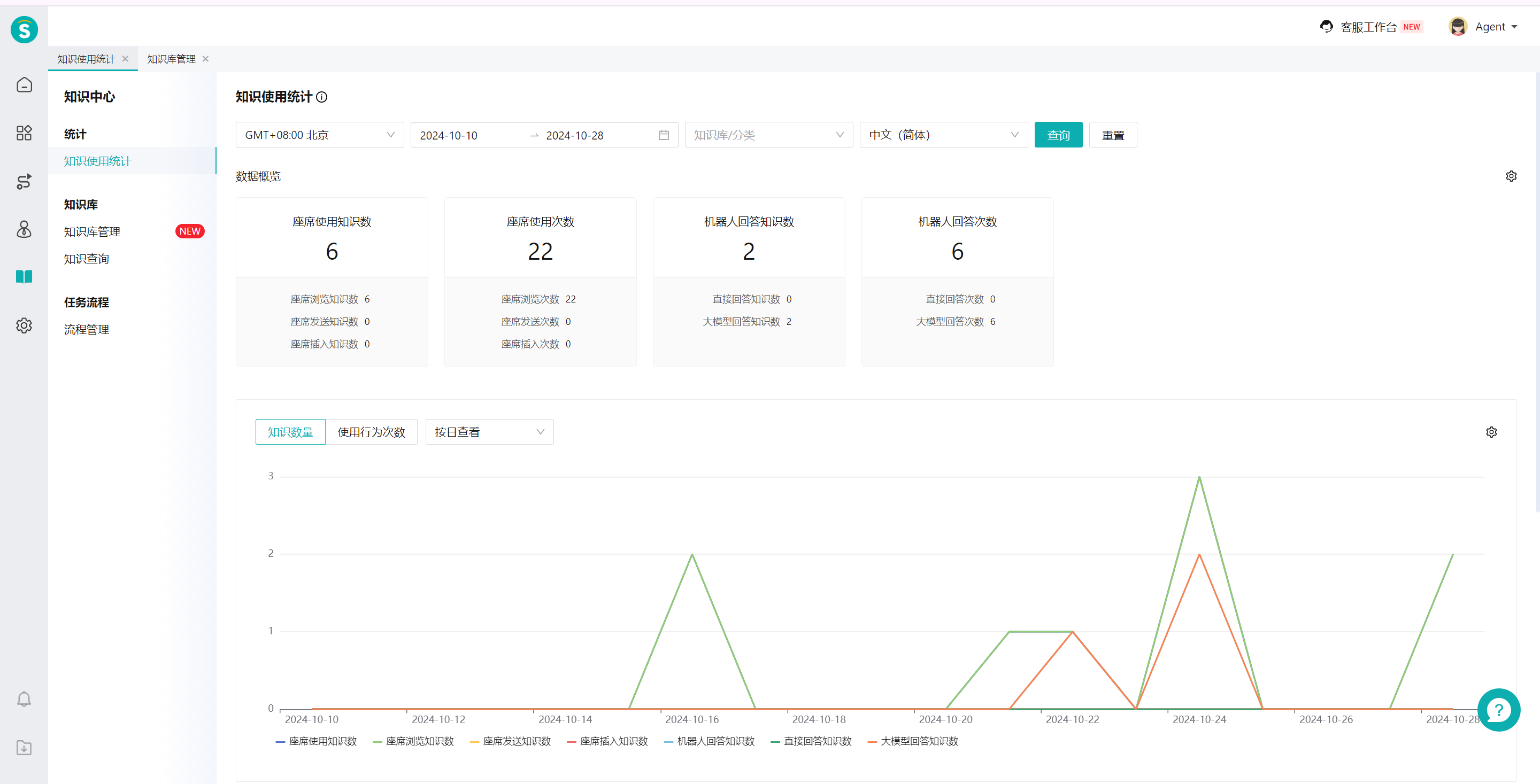Expand the Agent account menu arrow
The image size is (1540, 784).
point(1514,27)
